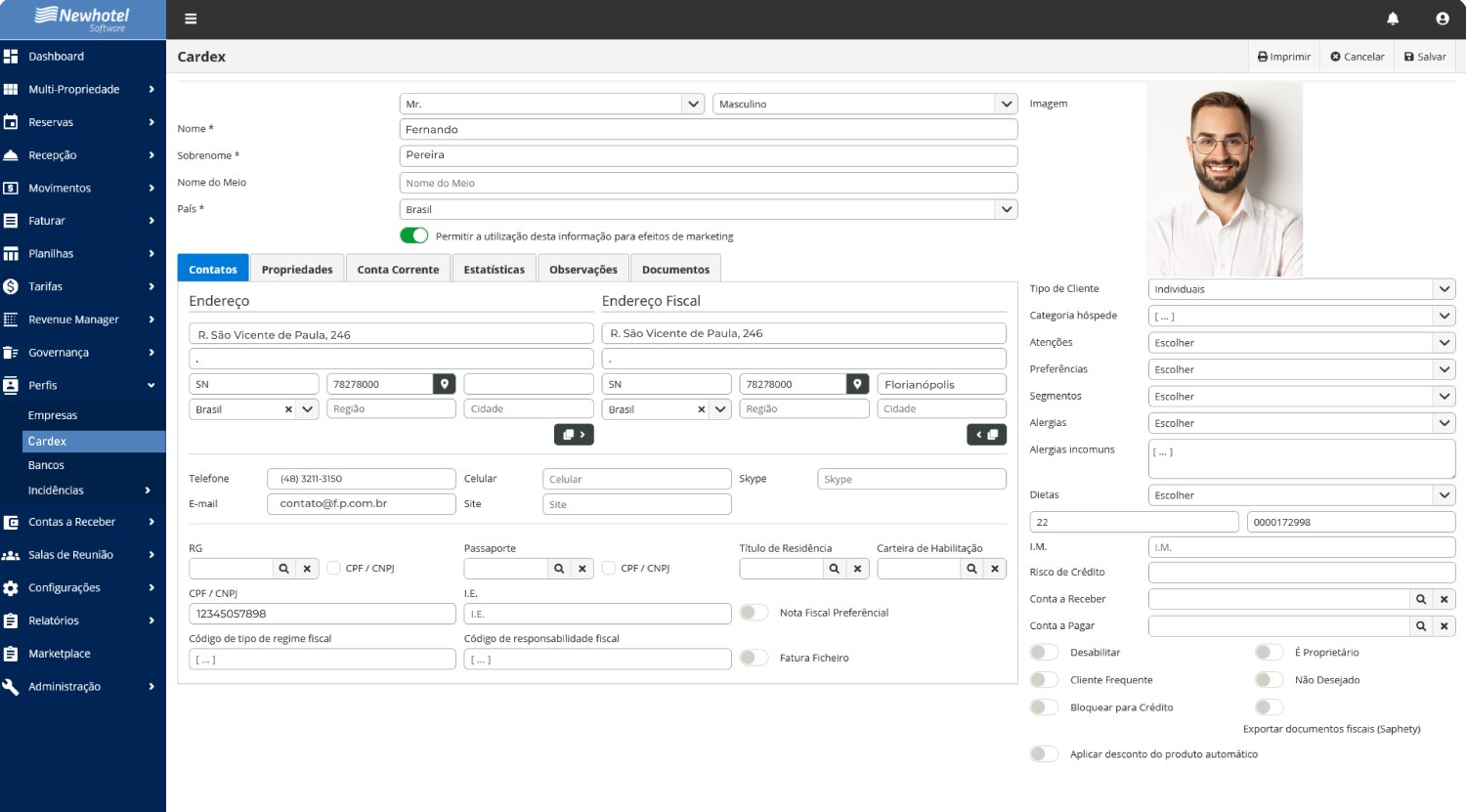Copy address to Endereço Fiscal button

[x=574, y=435]
